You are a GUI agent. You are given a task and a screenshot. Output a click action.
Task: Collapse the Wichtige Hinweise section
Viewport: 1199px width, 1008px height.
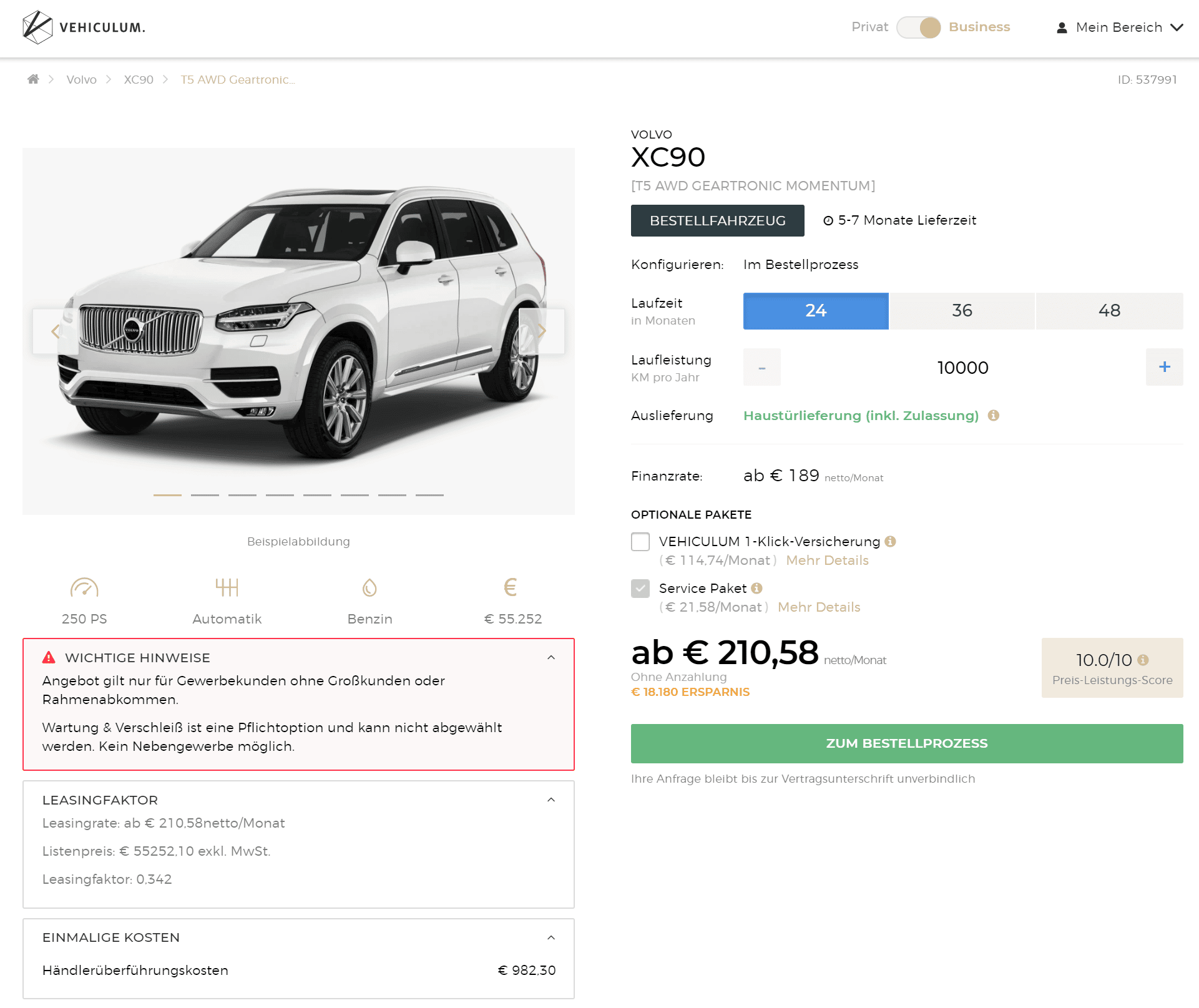coord(551,657)
